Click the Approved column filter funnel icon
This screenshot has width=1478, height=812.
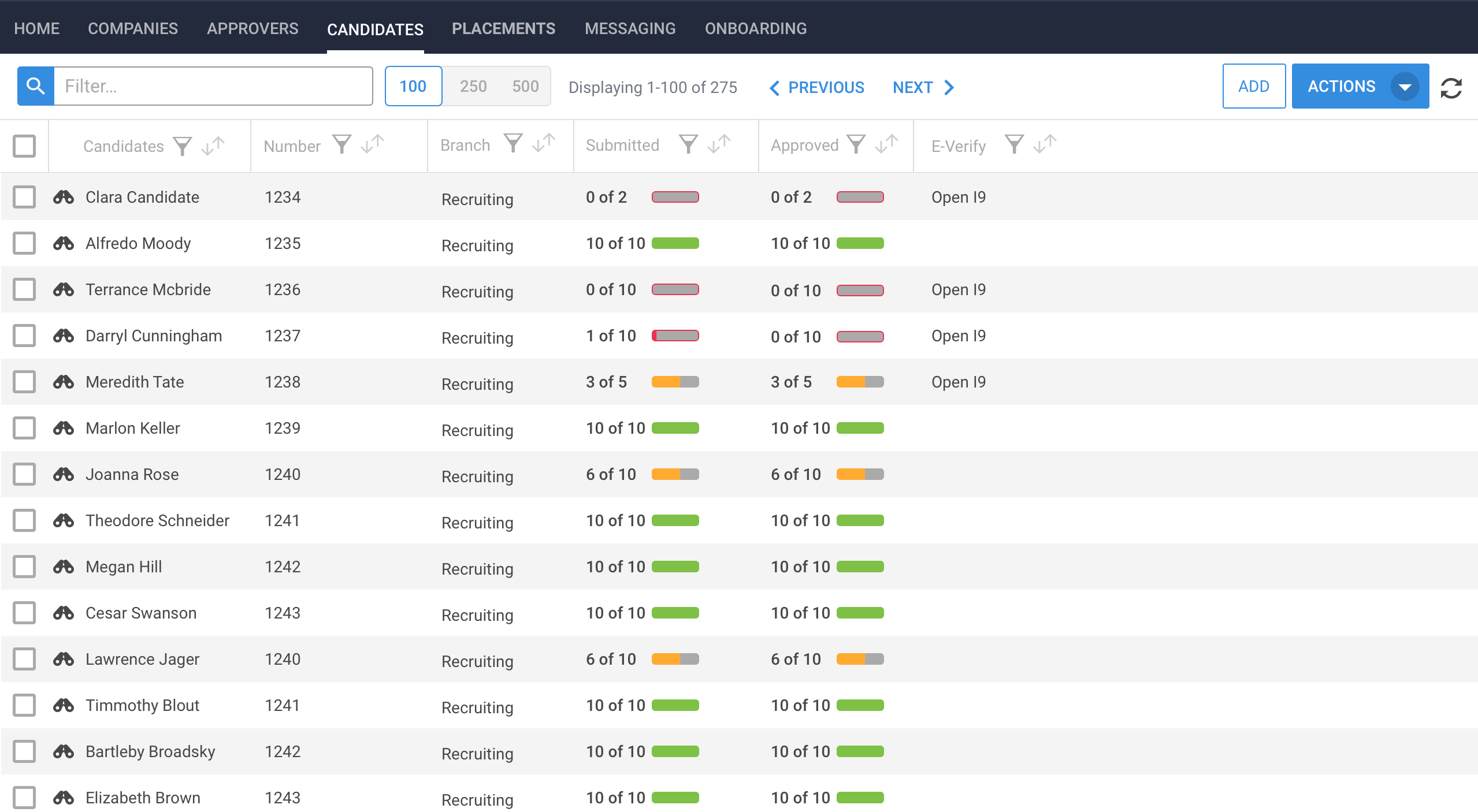pos(856,144)
